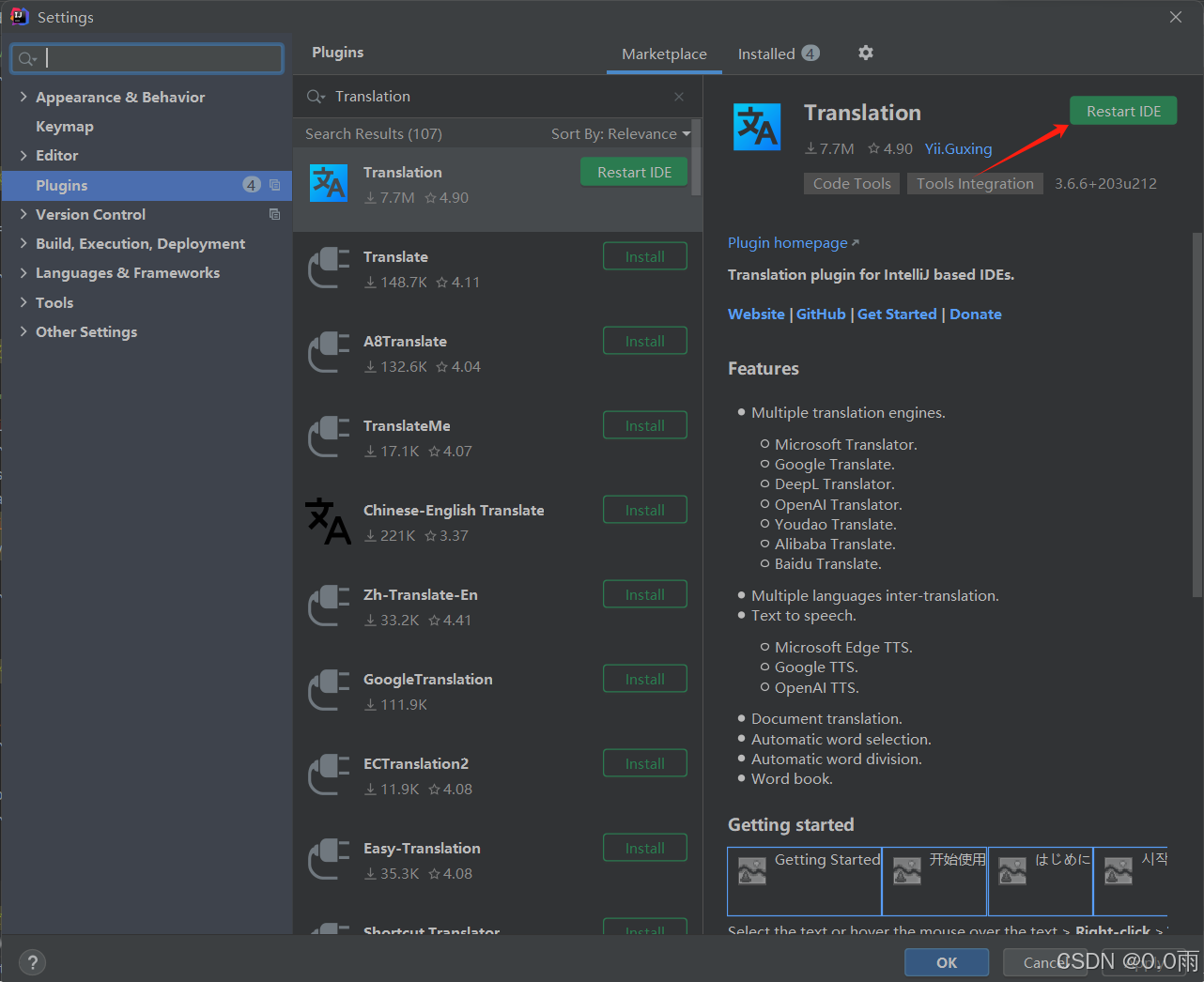Click Restart IDE in Translation list row
The height and width of the screenshot is (982, 1204).
tap(634, 172)
